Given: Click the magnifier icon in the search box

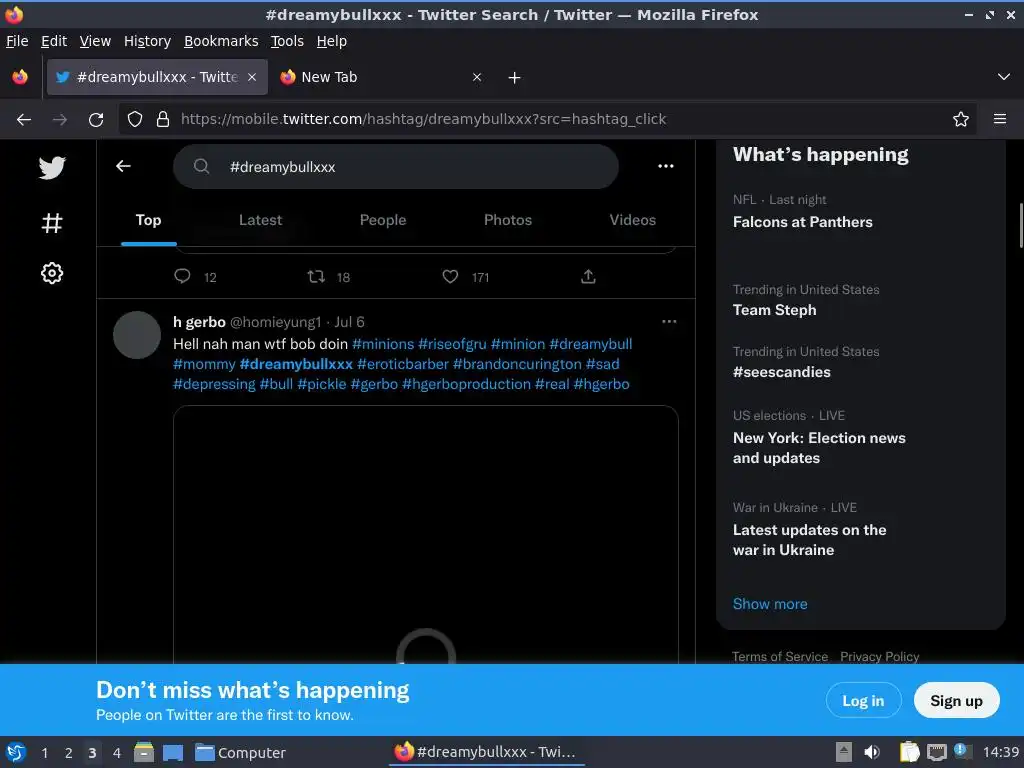Looking at the screenshot, I should click(202, 167).
